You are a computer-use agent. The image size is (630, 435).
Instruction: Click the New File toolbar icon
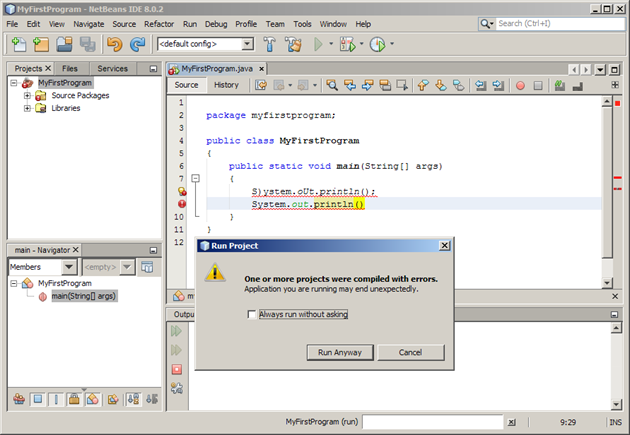tap(19, 44)
